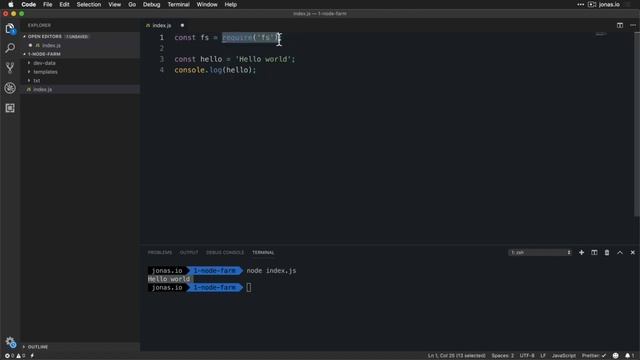Open the Search view in the activity bar
This screenshot has width=640, height=360.
[x=10, y=48]
